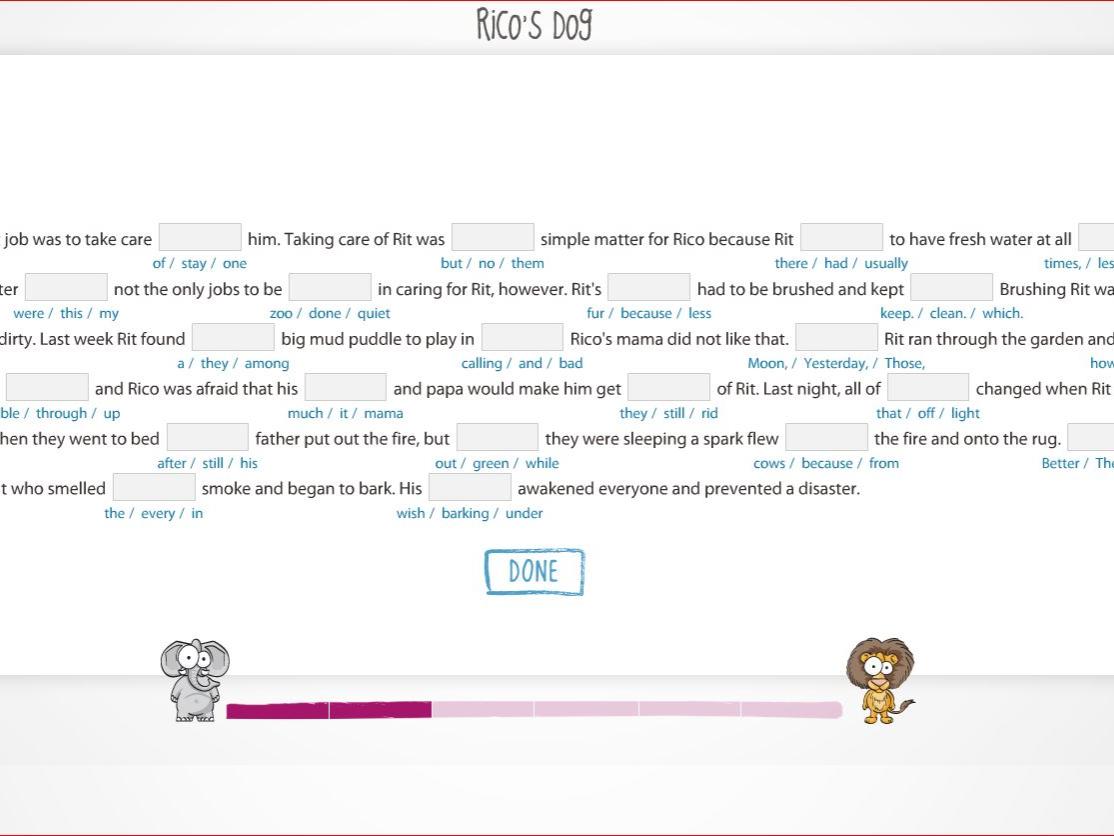
Task: Click the blank before "father put out the fire"
Action: (x=207, y=438)
